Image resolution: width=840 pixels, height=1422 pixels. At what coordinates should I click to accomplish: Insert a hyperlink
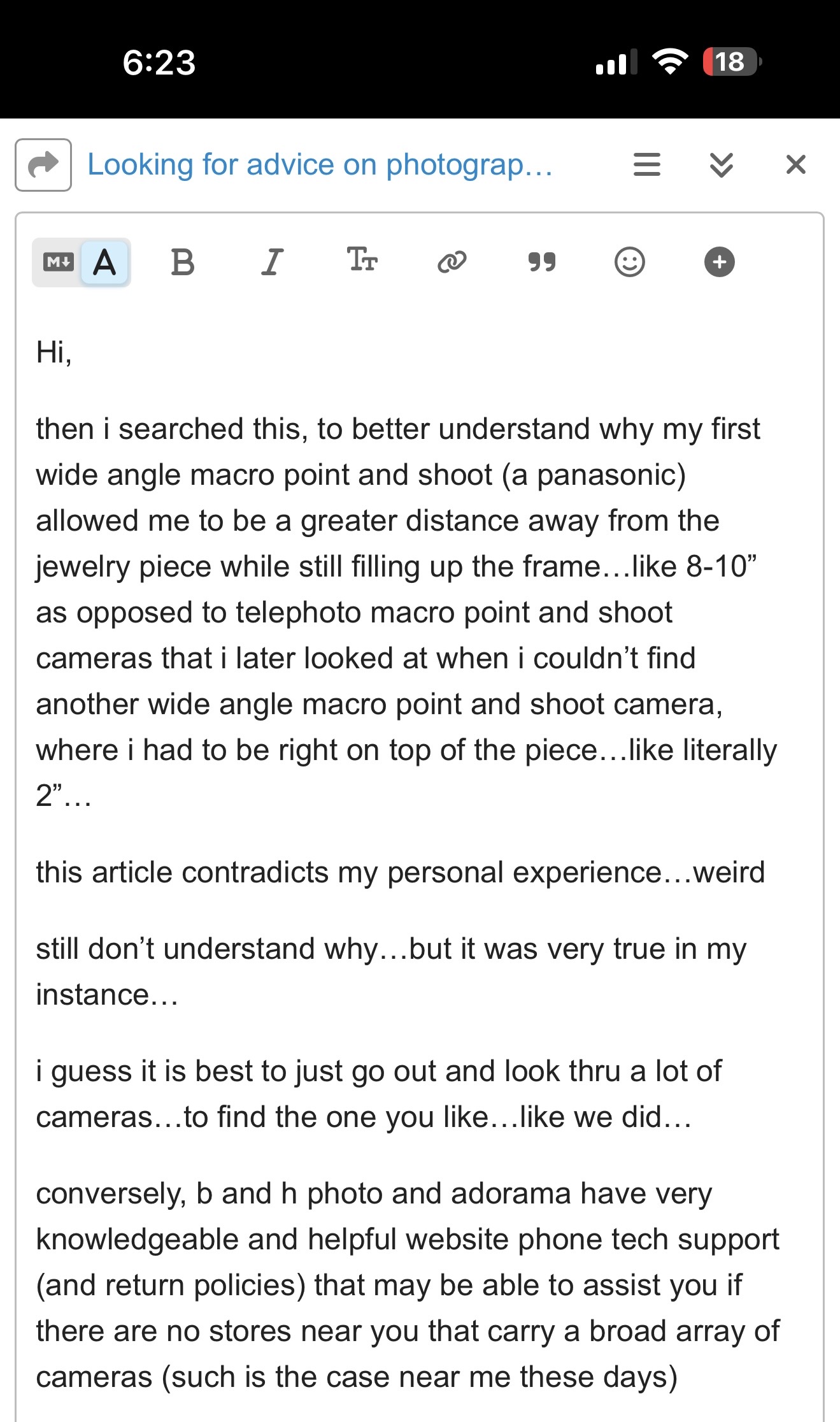452,262
